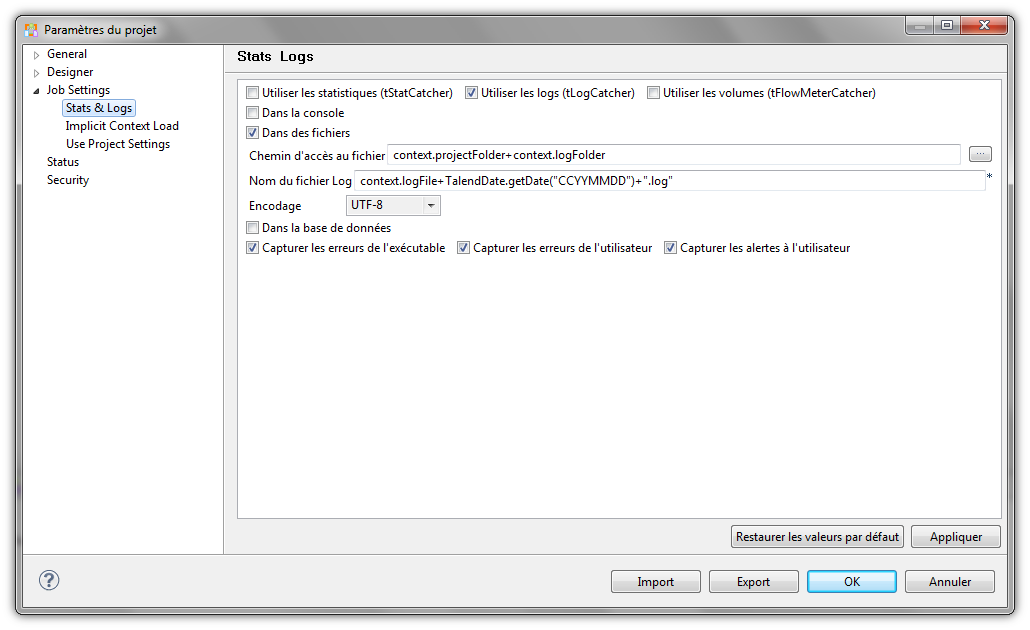Viewport: 1030px width, 630px height.
Task: Check the Dans la console option
Action: (253, 113)
